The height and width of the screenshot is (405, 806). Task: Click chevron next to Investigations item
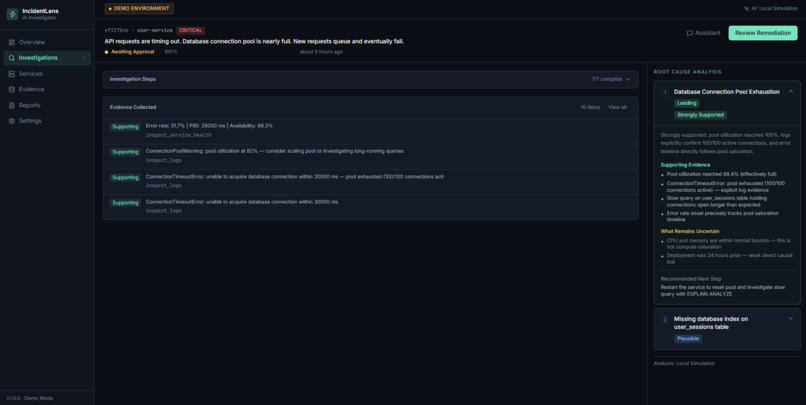[x=84, y=58]
